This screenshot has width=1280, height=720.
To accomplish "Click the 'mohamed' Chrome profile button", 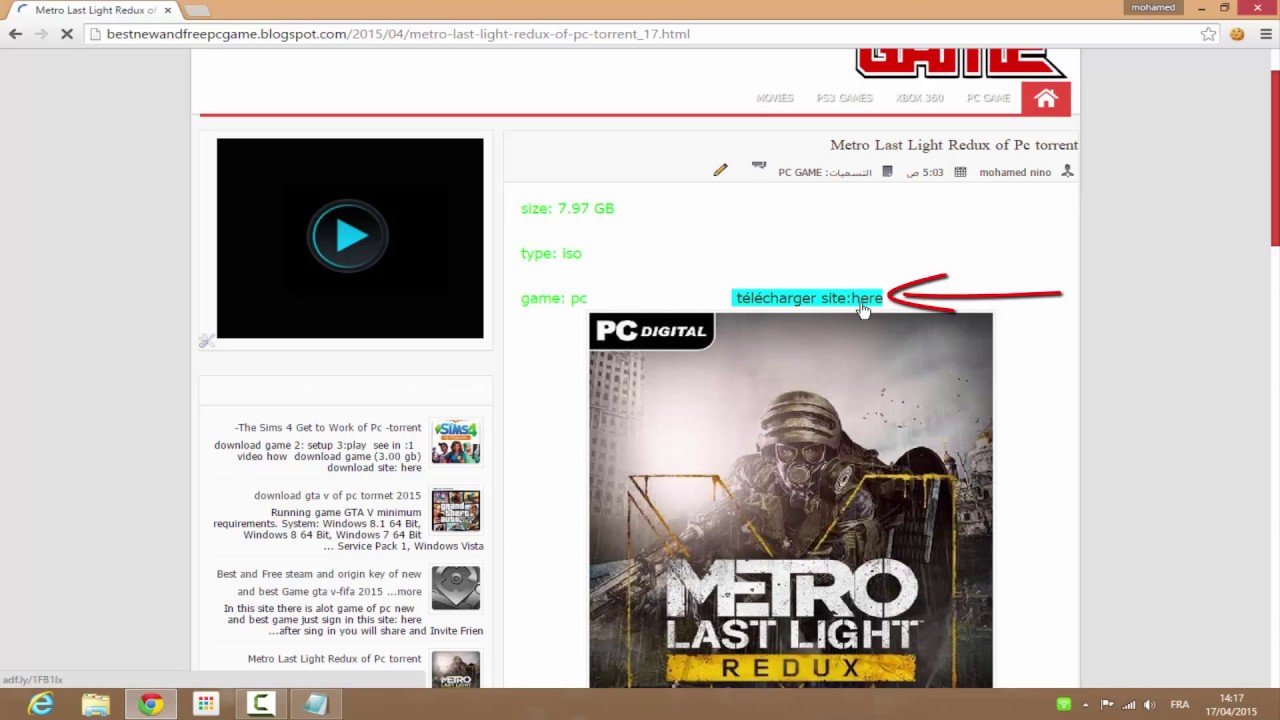I will (x=1153, y=7).
